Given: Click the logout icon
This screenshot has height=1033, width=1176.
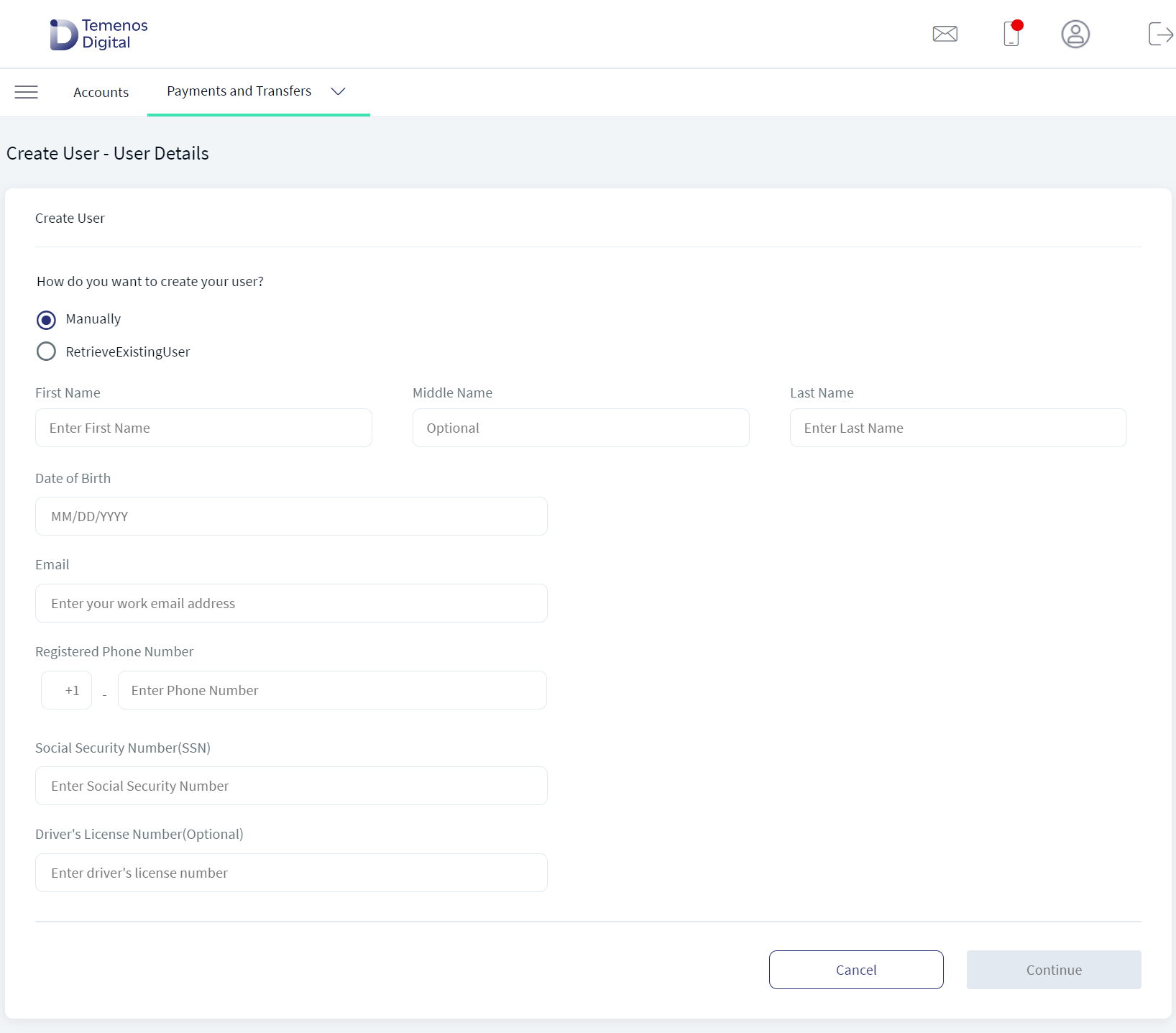Looking at the screenshot, I should (x=1161, y=34).
